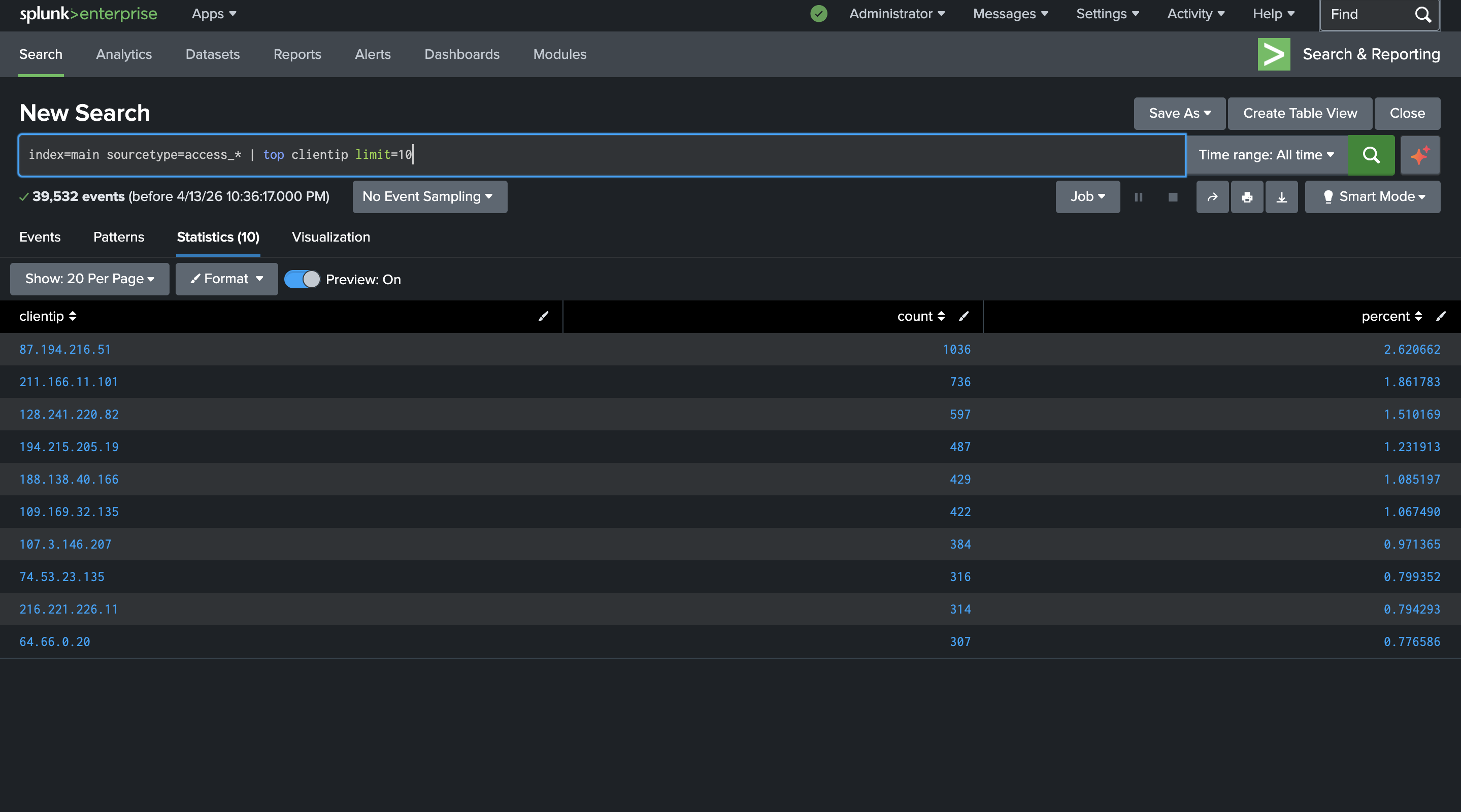The height and width of the screenshot is (812, 1461).
Task: Click Create Table View button
Action: click(1300, 113)
